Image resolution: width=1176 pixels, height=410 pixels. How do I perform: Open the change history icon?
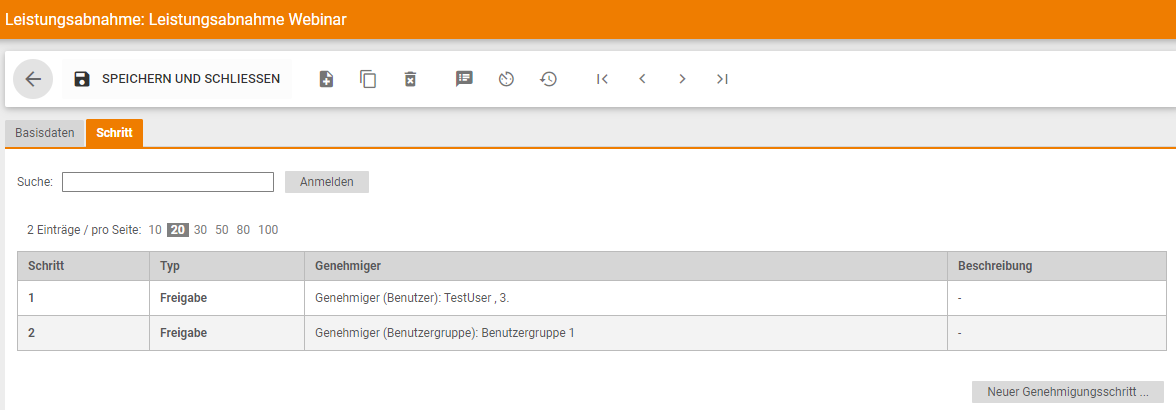coord(548,79)
